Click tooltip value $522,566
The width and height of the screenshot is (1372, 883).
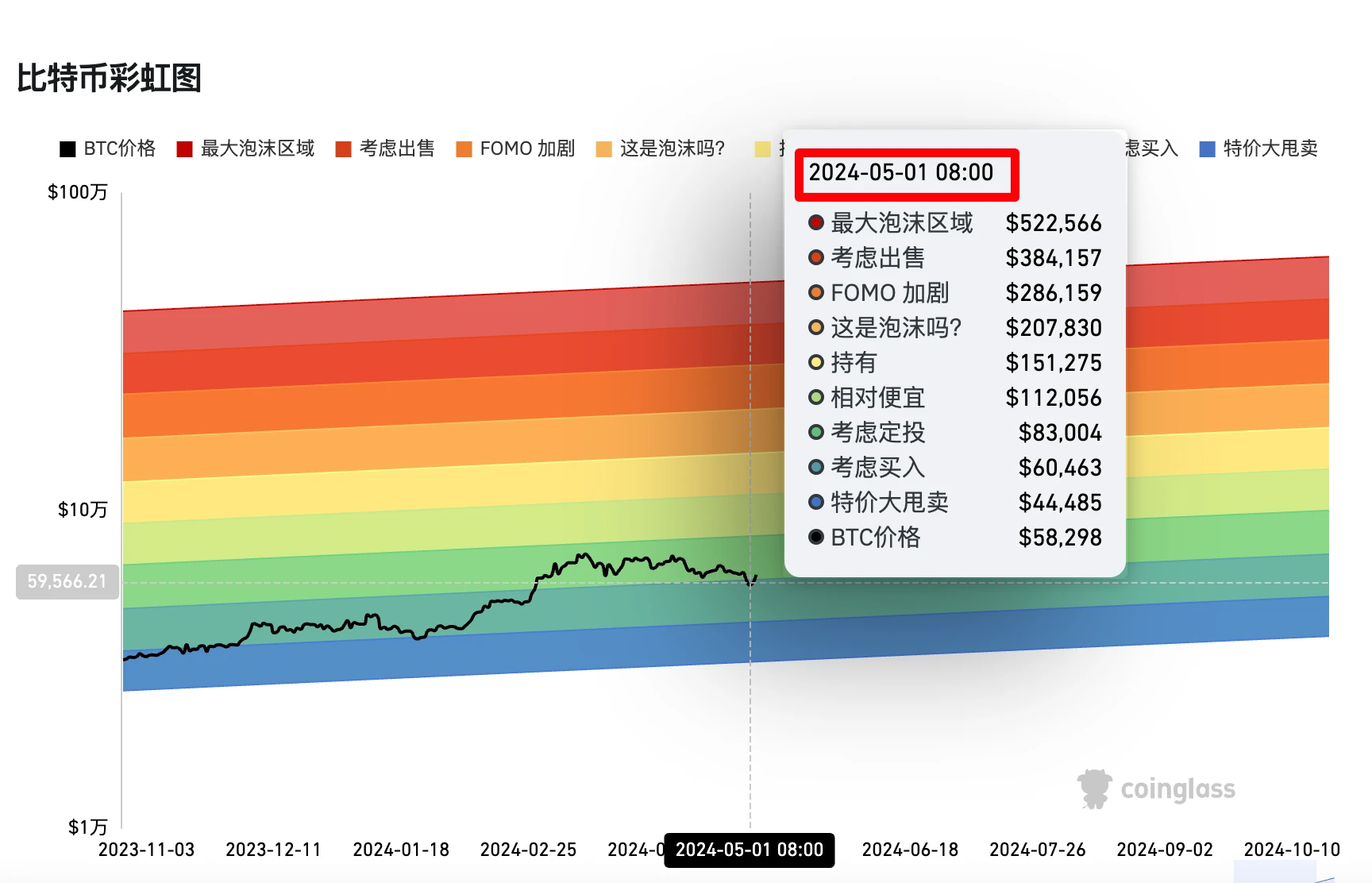1054,223
